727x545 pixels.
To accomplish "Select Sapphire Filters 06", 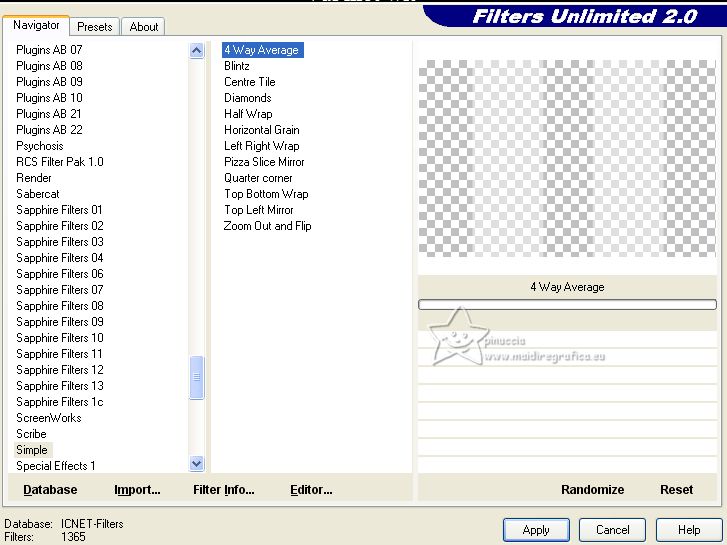I will pos(59,274).
